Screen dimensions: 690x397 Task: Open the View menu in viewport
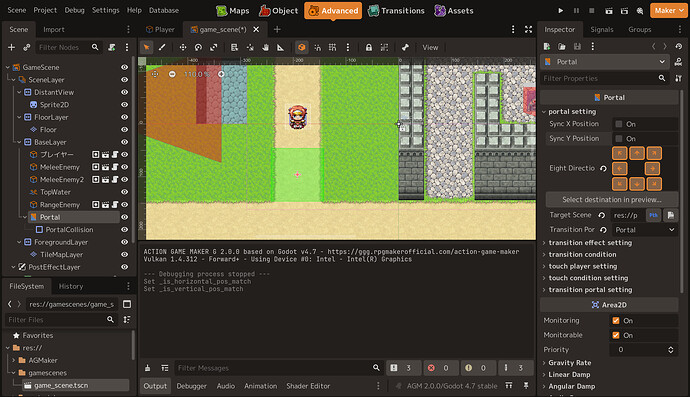click(x=430, y=48)
